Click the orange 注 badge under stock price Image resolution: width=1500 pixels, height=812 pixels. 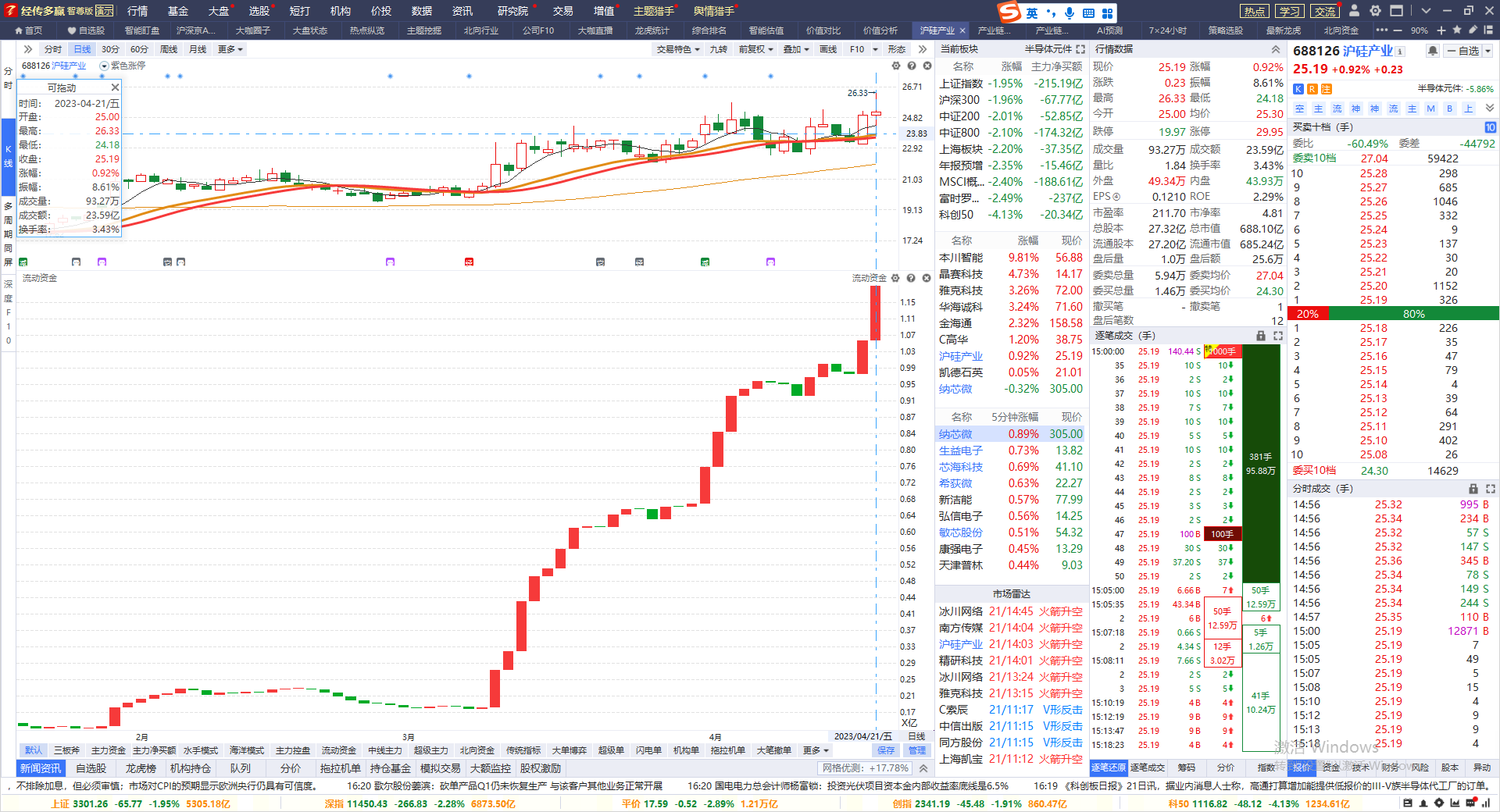(x=1327, y=89)
